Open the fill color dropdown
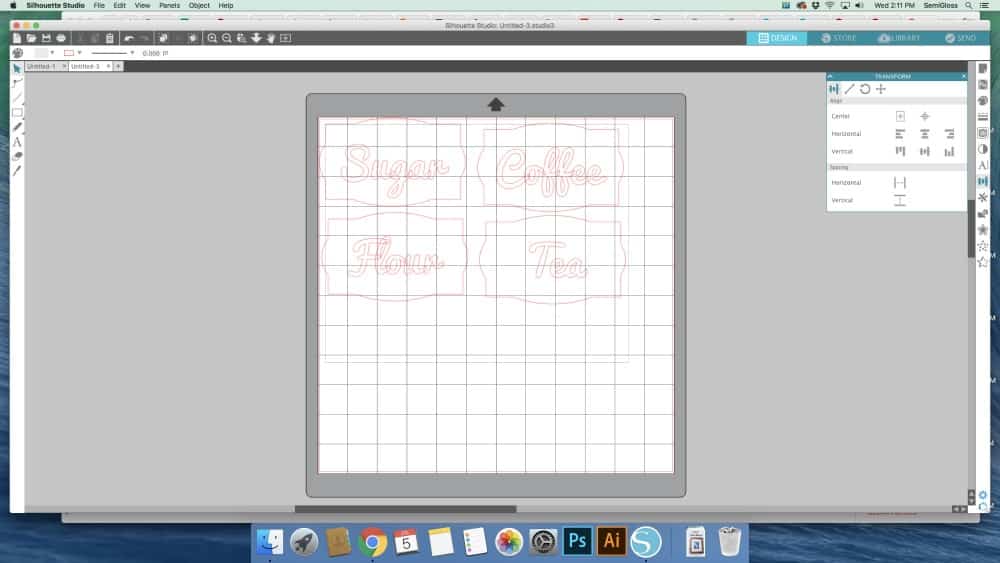Image resolution: width=1000 pixels, height=563 pixels. (x=52, y=53)
